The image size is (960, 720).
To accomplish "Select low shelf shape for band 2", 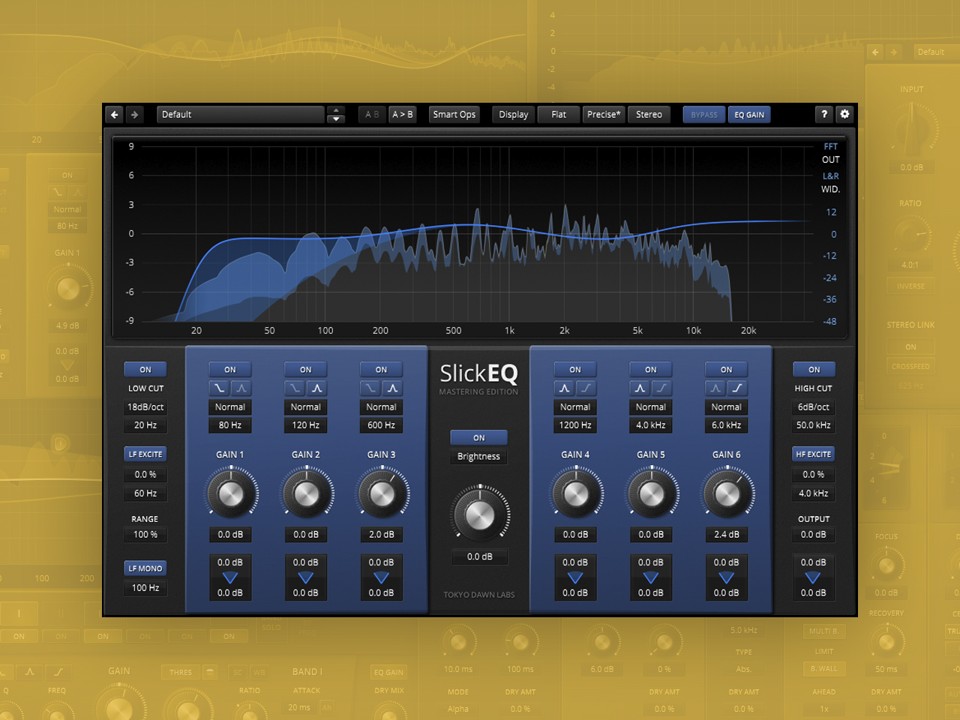I will point(294,388).
